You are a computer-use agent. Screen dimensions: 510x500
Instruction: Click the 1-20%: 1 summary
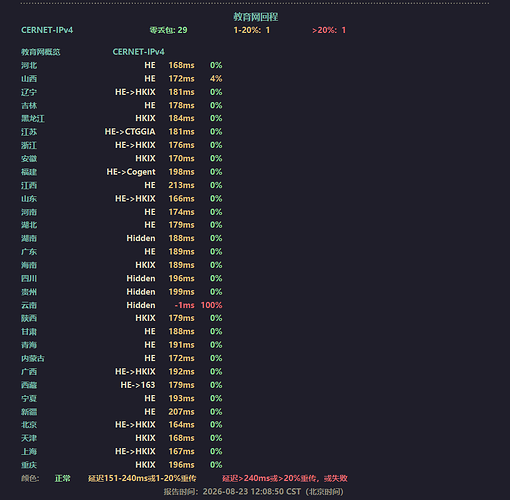(252, 30)
